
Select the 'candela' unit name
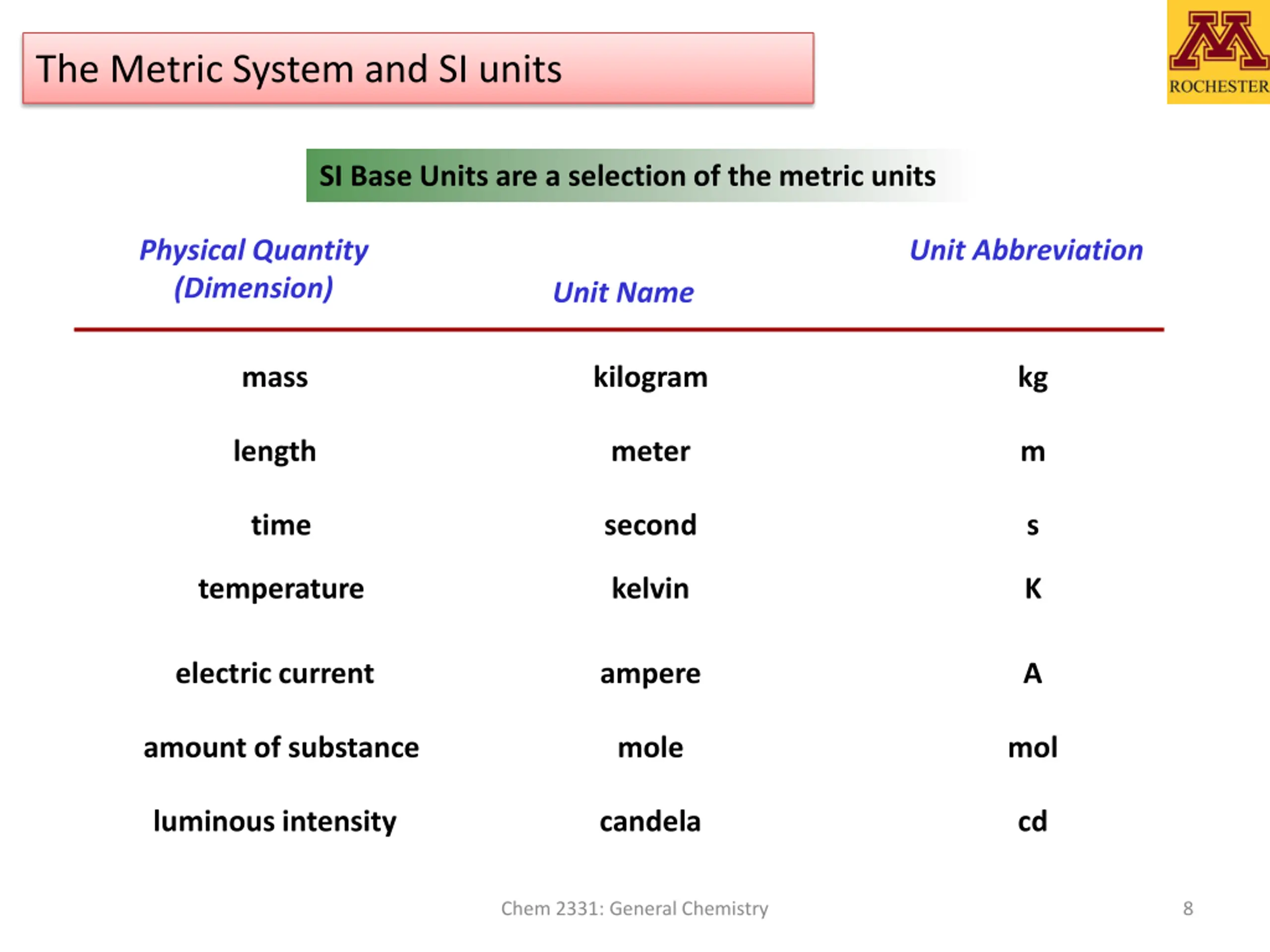pos(650,821)
